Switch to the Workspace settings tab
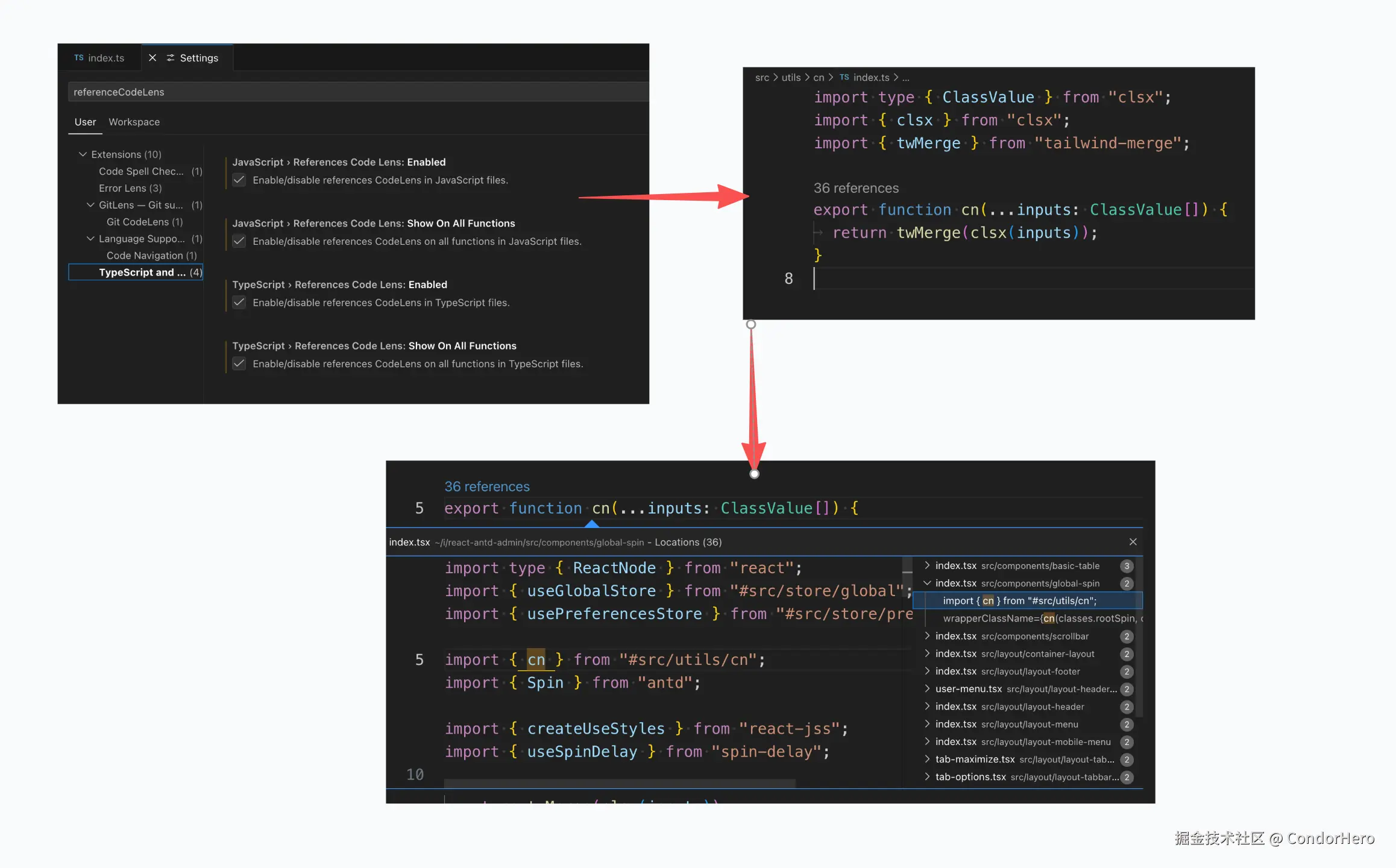Image resolution: width=1396 pixels, height=868 pixels. tap(134, 122)
